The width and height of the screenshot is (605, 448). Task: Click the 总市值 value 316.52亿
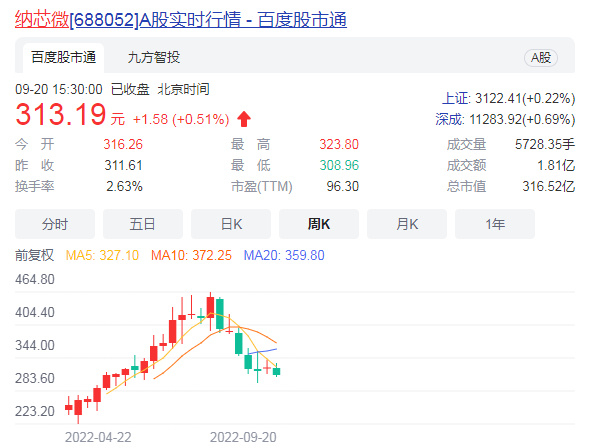click(549, 186)
